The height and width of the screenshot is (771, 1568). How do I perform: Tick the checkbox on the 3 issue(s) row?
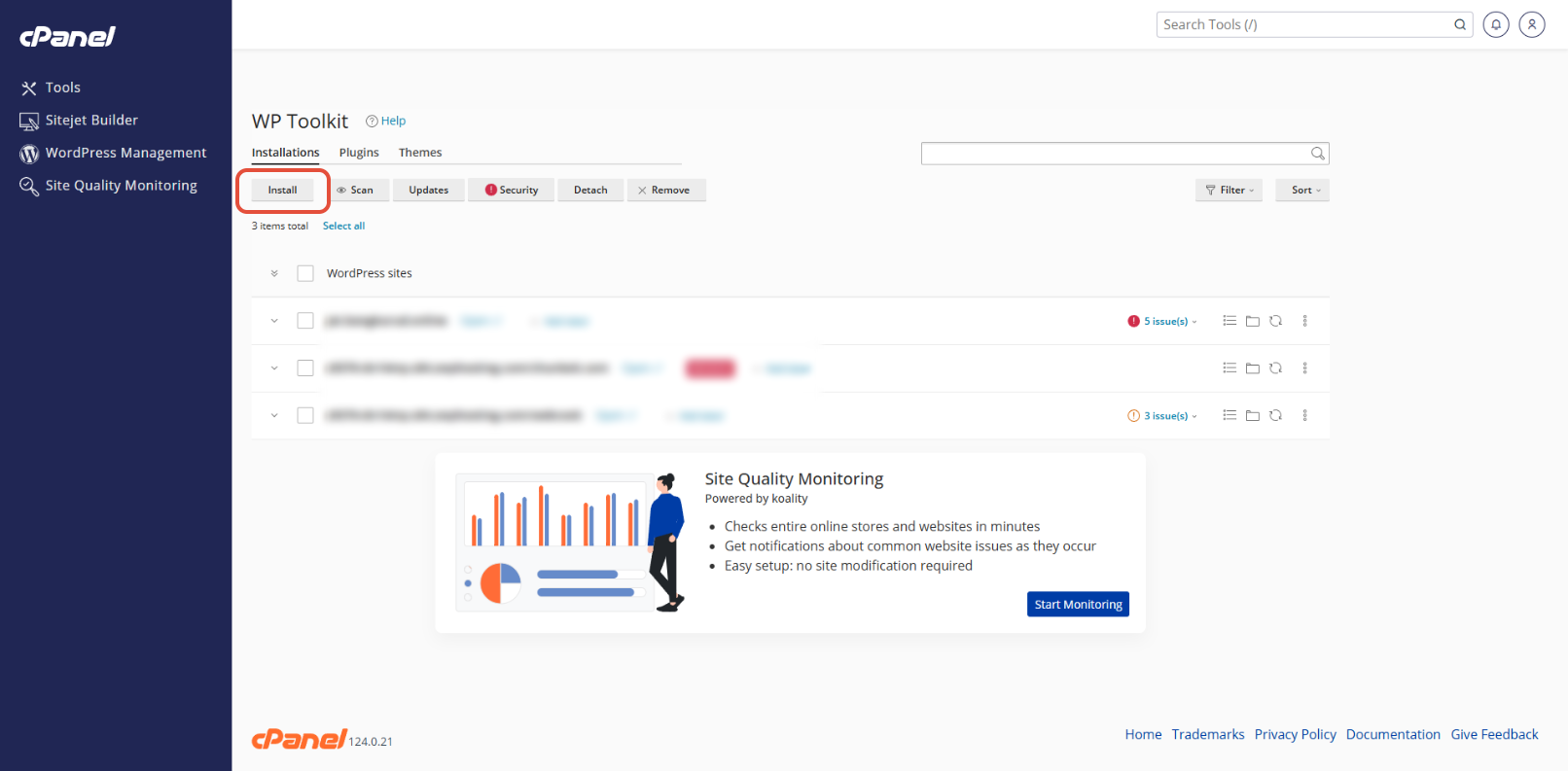(x=305, y=415)
